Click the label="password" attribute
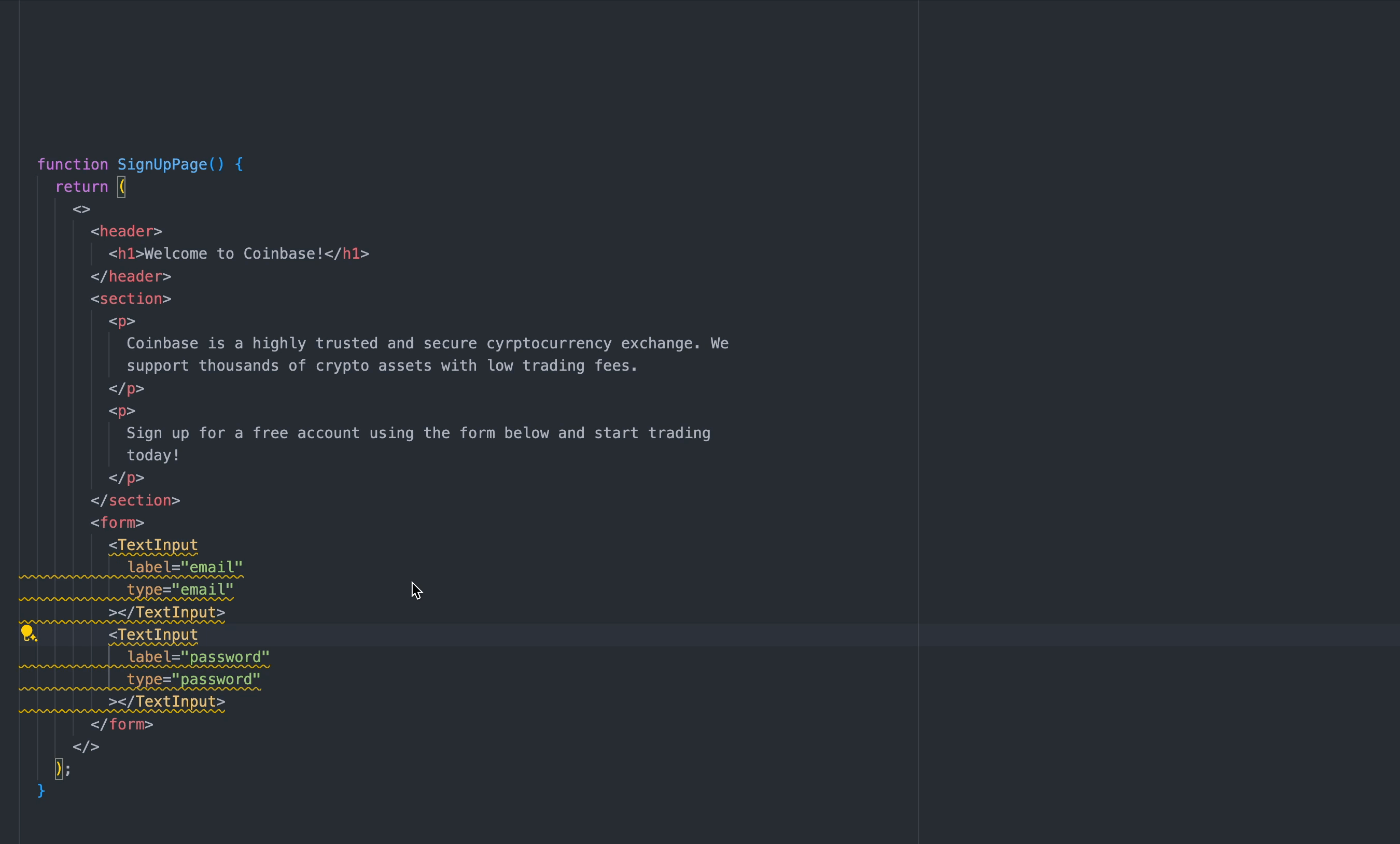The width and height of the screenshot is (1400, 844). [198, 657]
